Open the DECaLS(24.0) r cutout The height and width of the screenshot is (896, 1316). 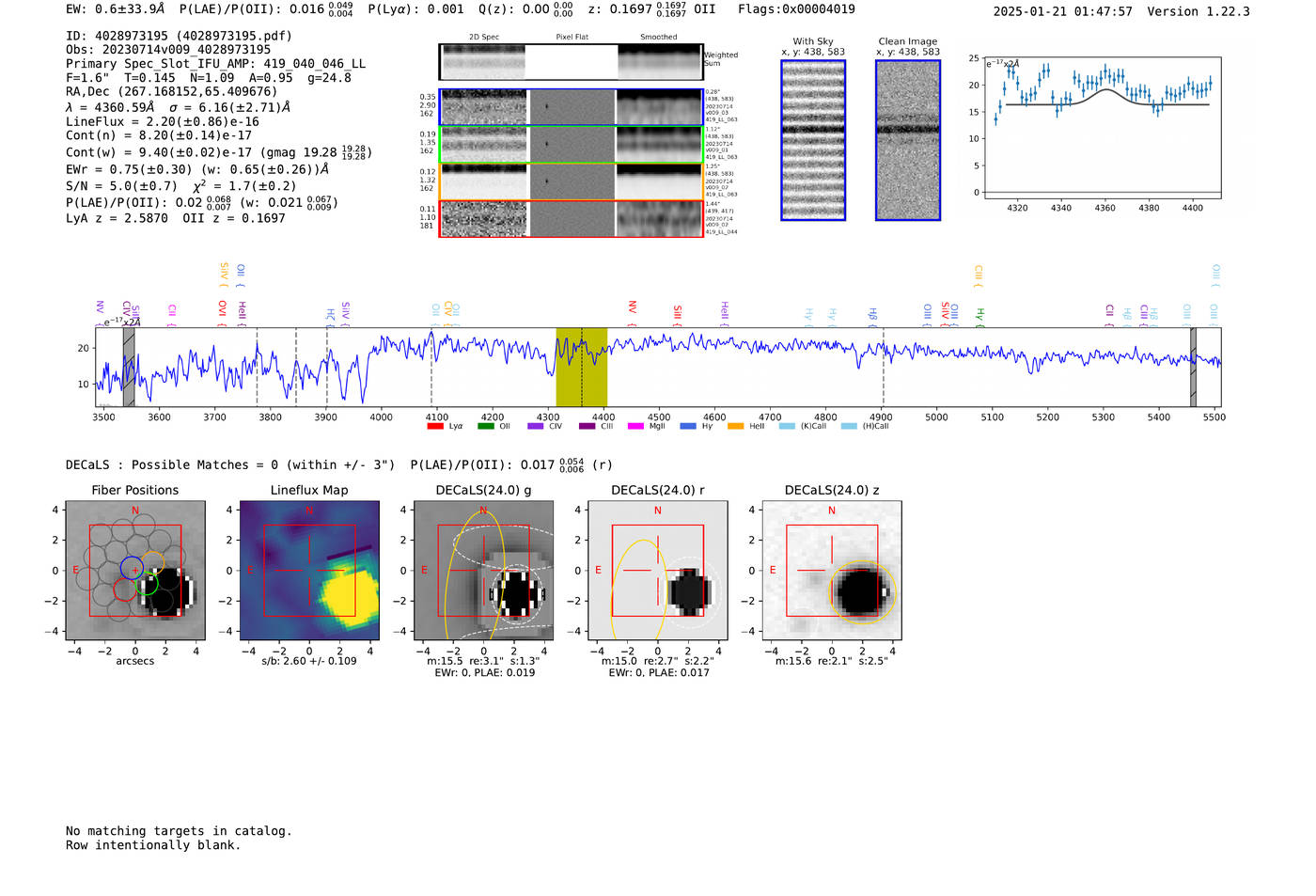[x=657, y=571]
